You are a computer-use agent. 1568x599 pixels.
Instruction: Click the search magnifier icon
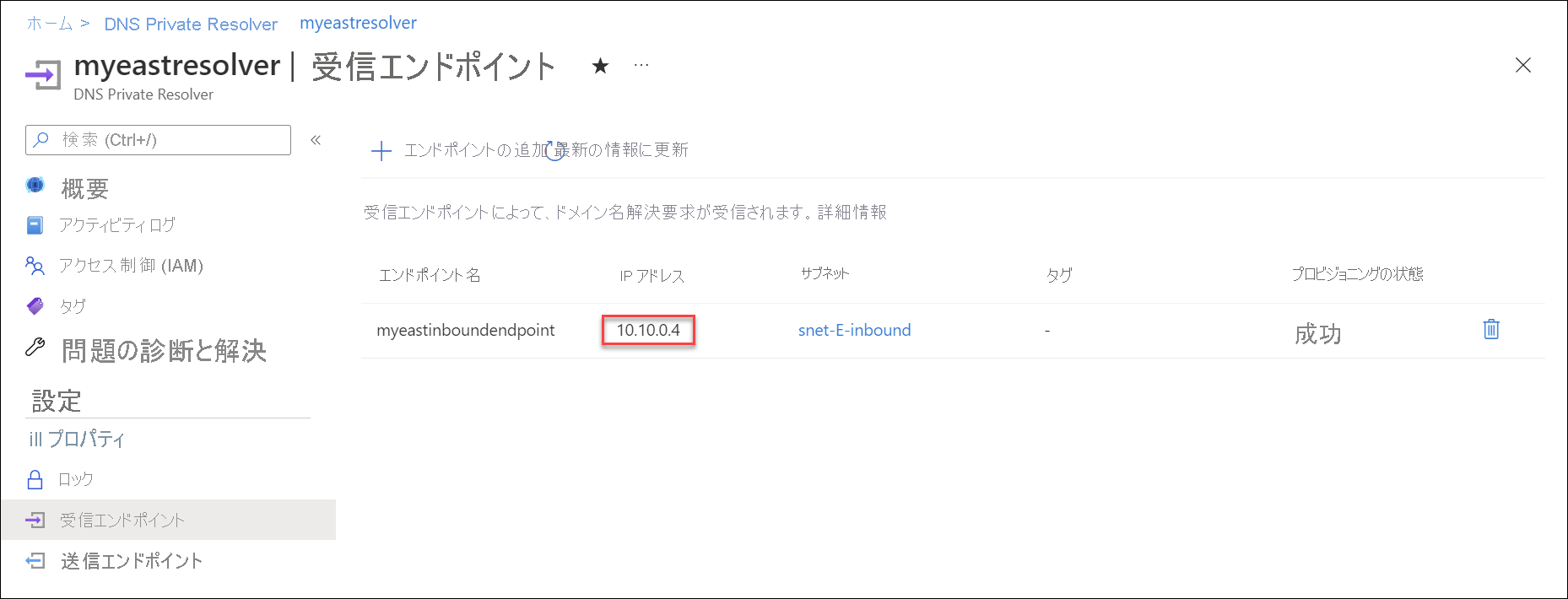pos(41,140)
